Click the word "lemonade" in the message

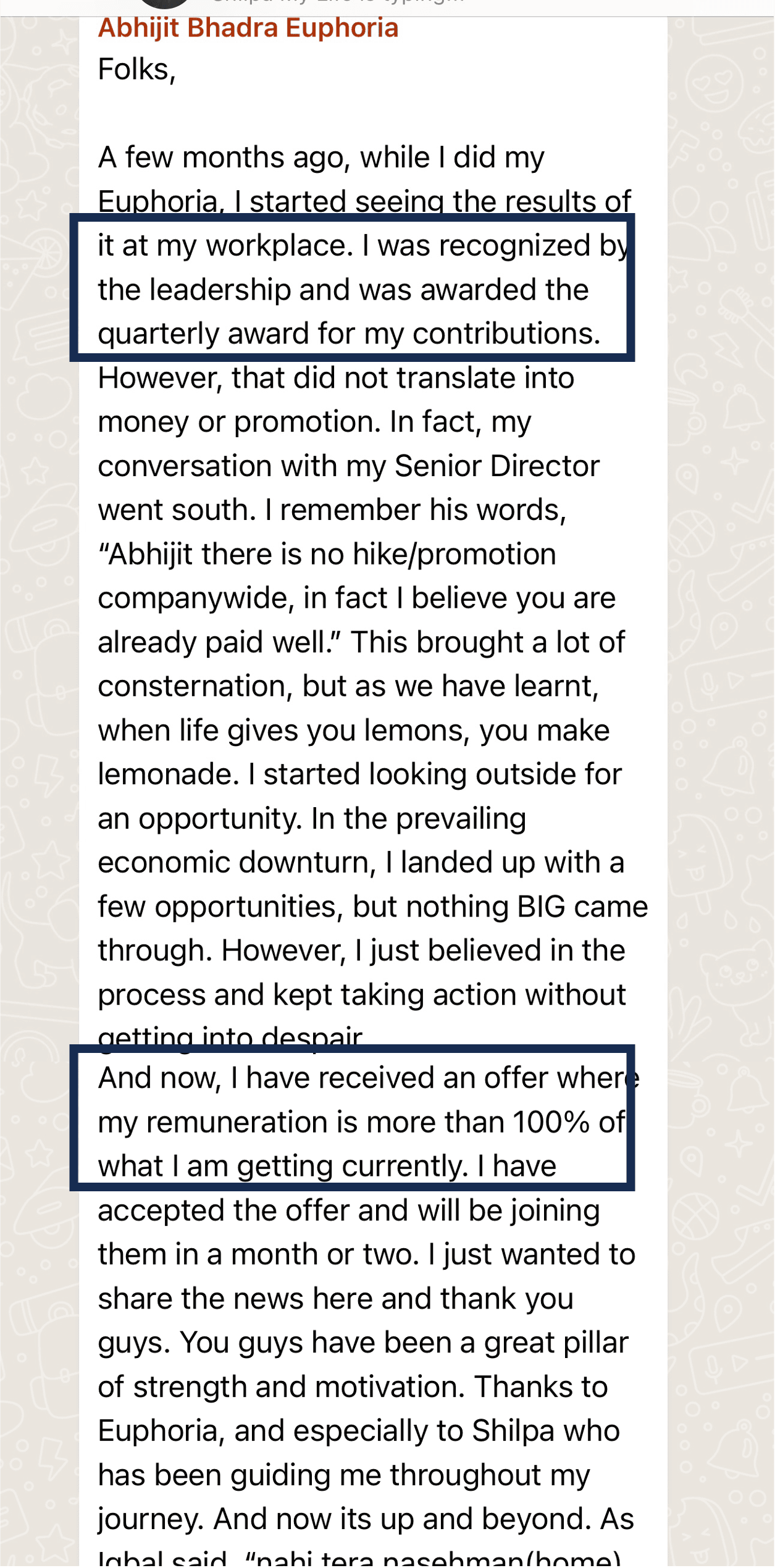[x=167, y=774]
